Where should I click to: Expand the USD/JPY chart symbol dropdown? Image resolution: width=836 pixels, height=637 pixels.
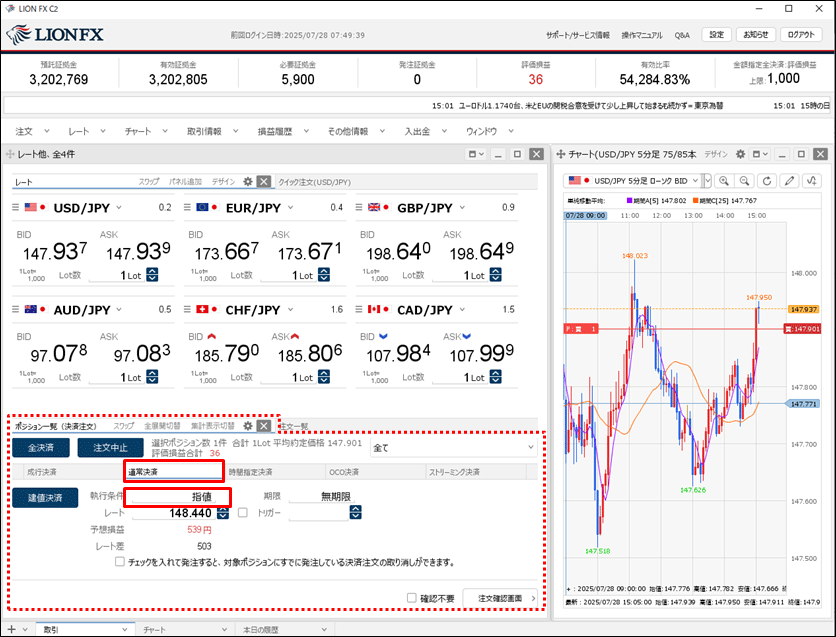tap(707, 181)
